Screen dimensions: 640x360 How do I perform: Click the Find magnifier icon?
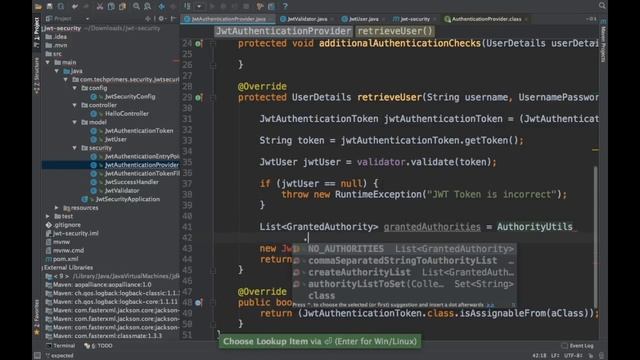pos(136,6)
